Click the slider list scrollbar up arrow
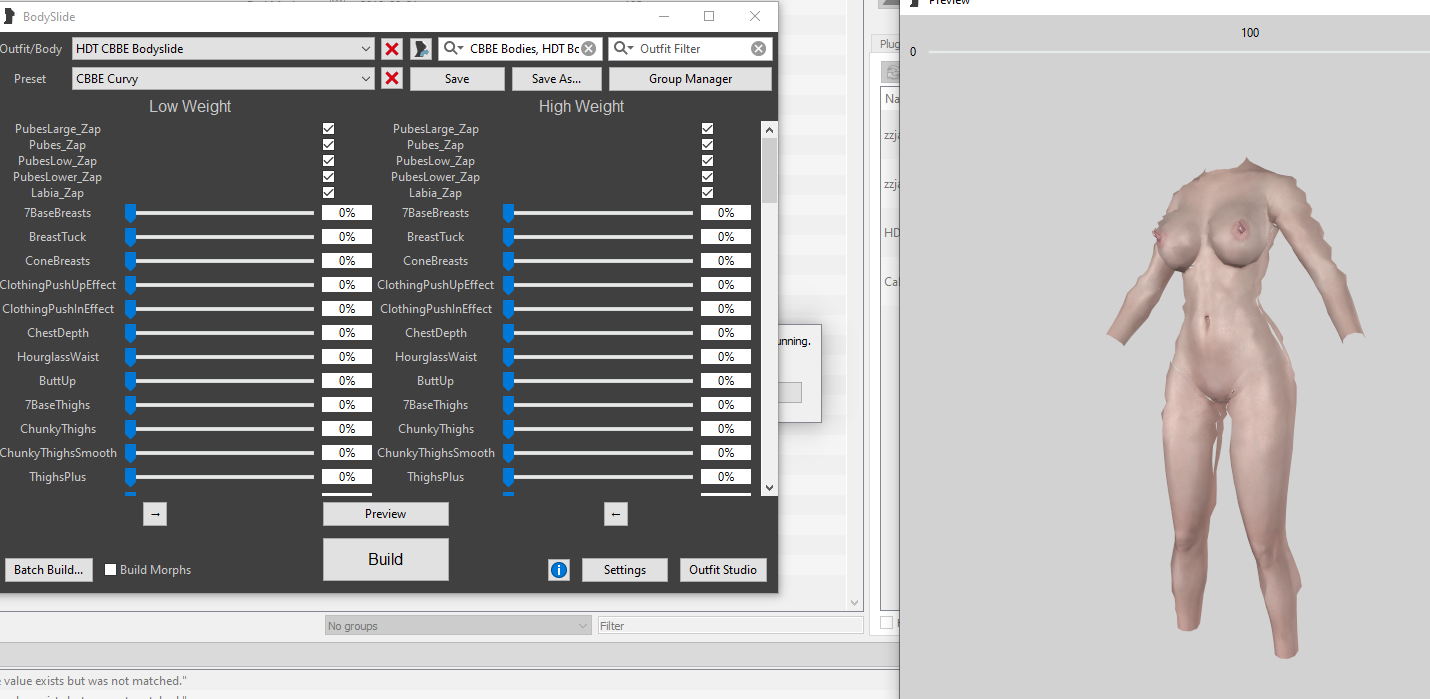The width and height of the screenshot is (1430, 699). [x=769, y=129]
